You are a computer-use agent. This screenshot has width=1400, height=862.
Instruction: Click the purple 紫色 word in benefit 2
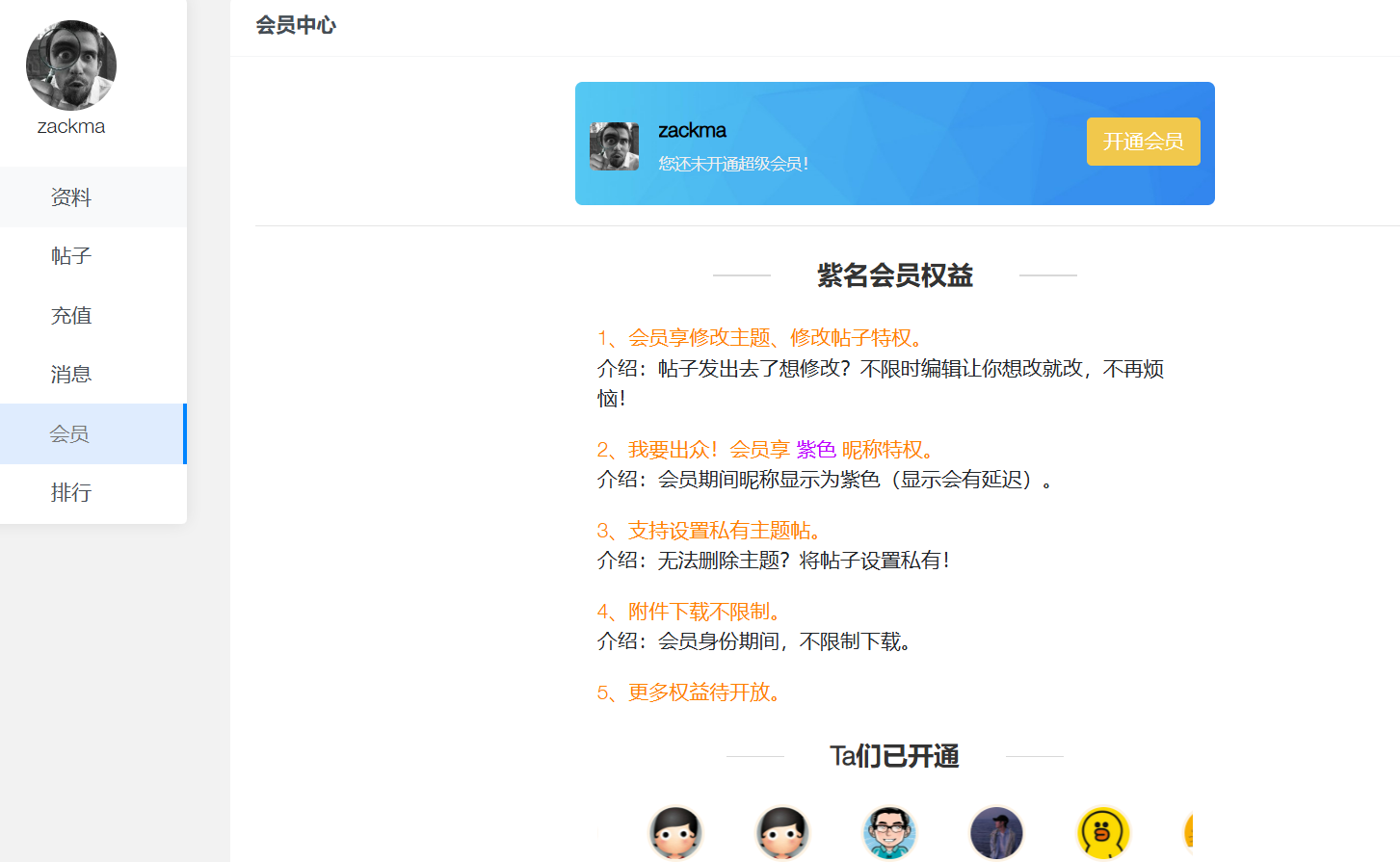click(815, 450)
